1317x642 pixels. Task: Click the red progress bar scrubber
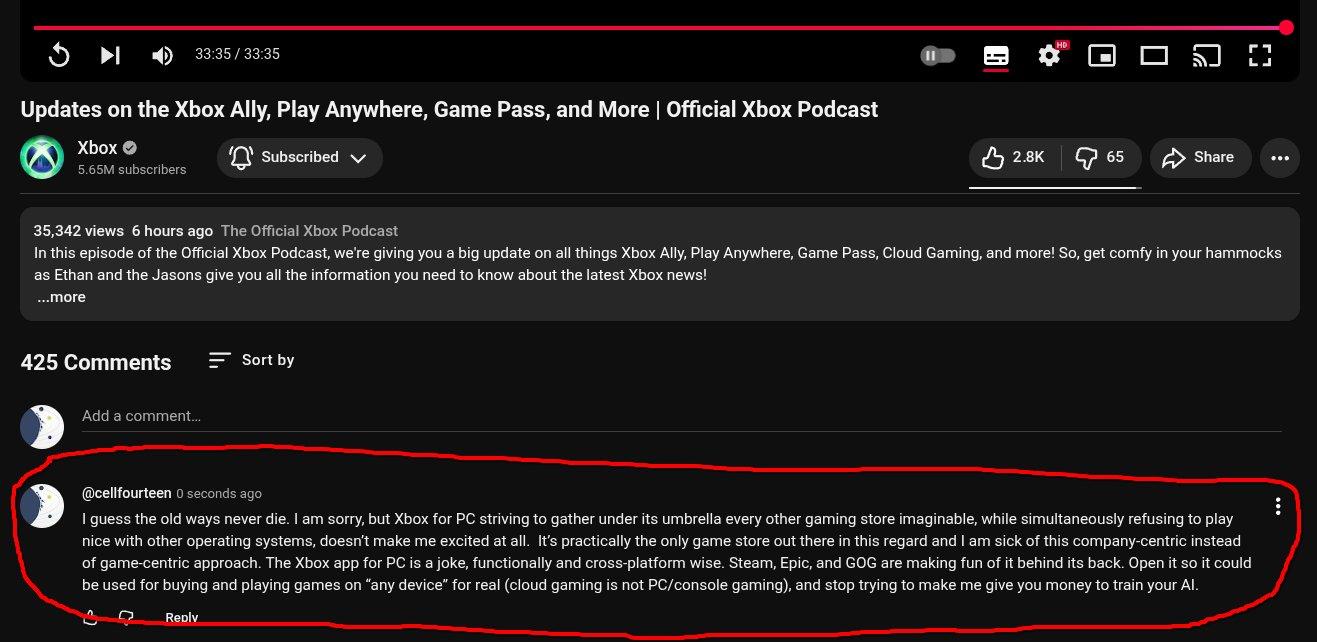pyautogui.click(x=1286, y=28)
